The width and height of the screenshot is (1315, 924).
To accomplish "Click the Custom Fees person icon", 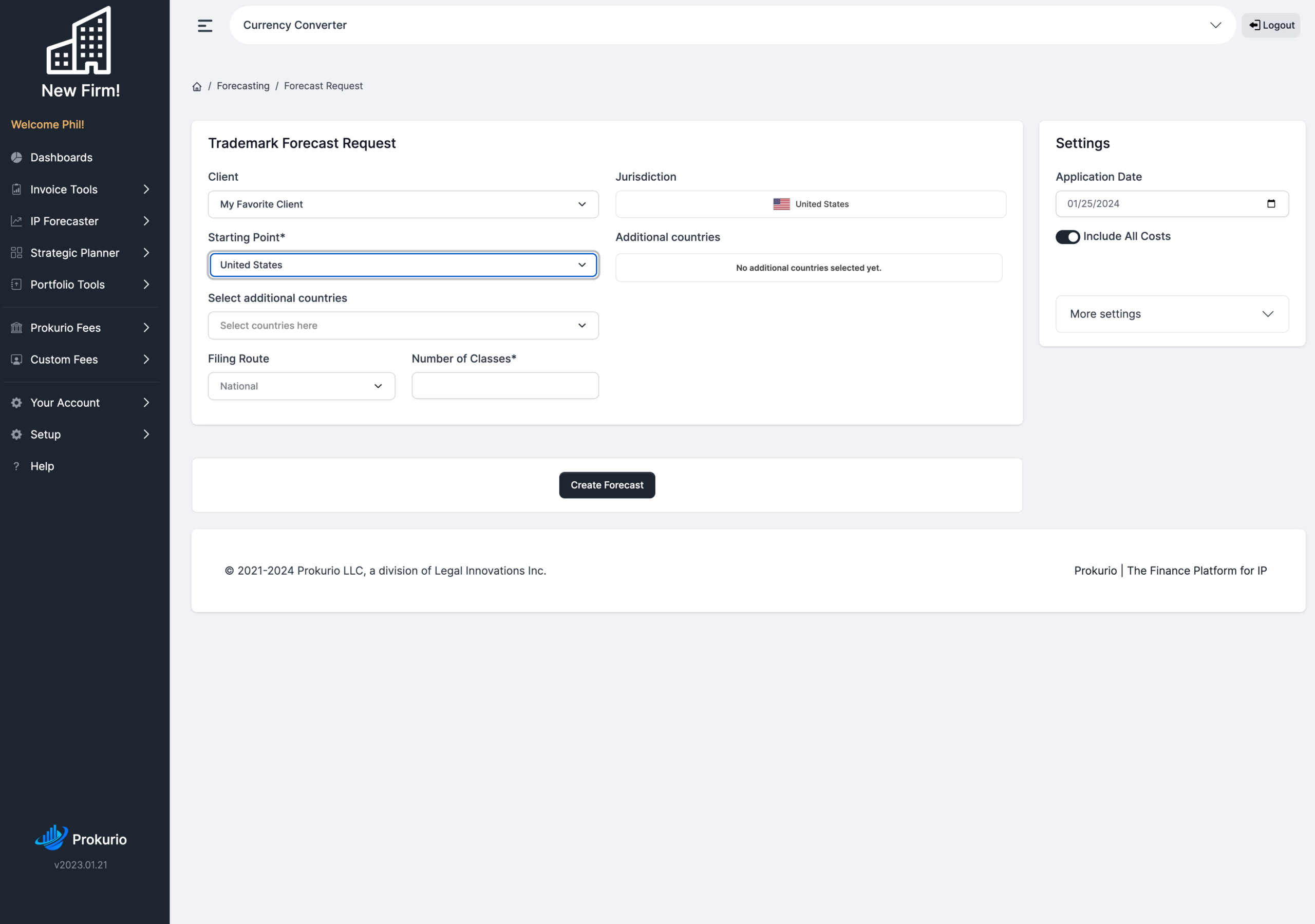I will tap(16, 360).
